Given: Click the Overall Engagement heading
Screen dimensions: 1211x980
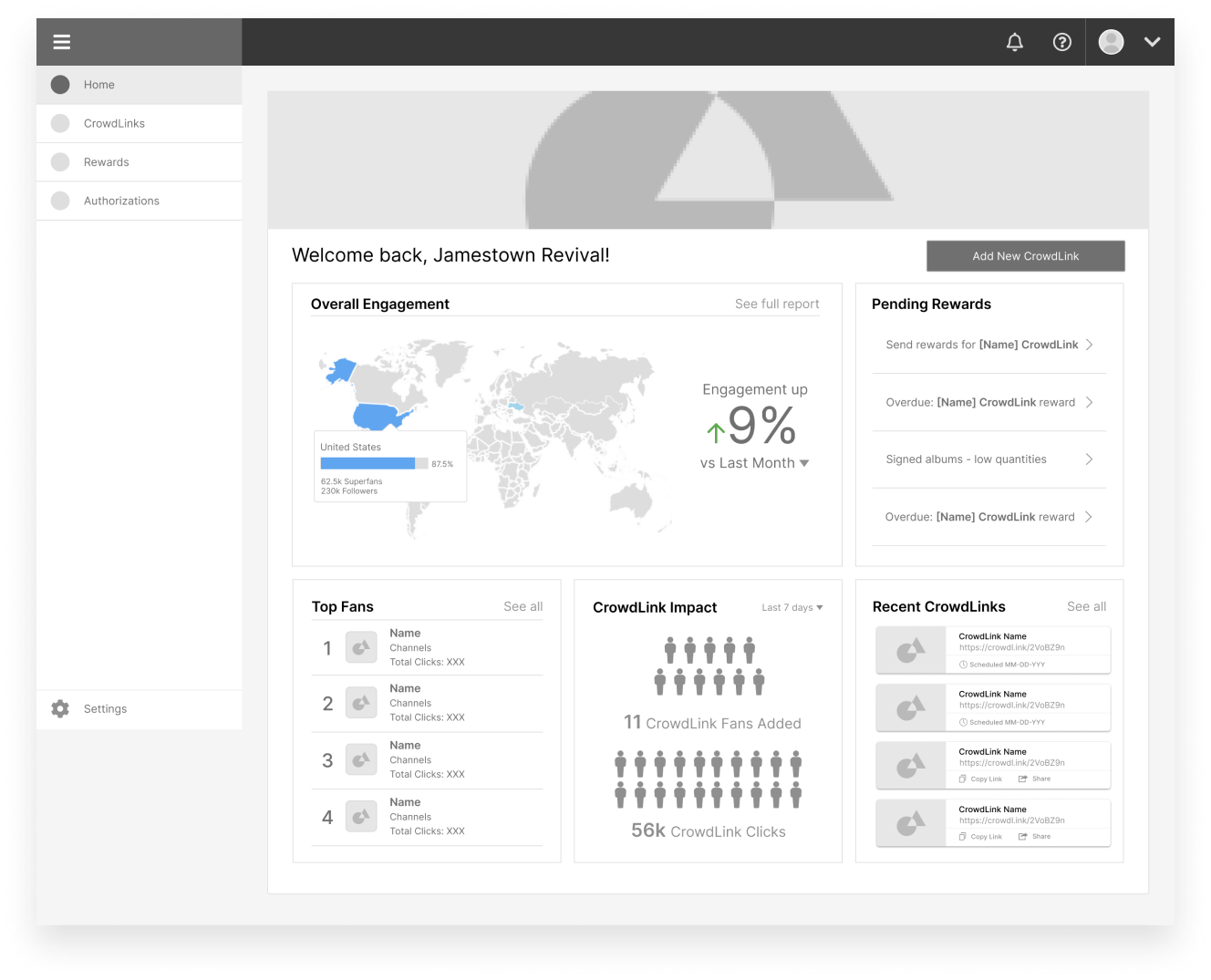Looking at the screenshot, I should (x=380, y=304).
